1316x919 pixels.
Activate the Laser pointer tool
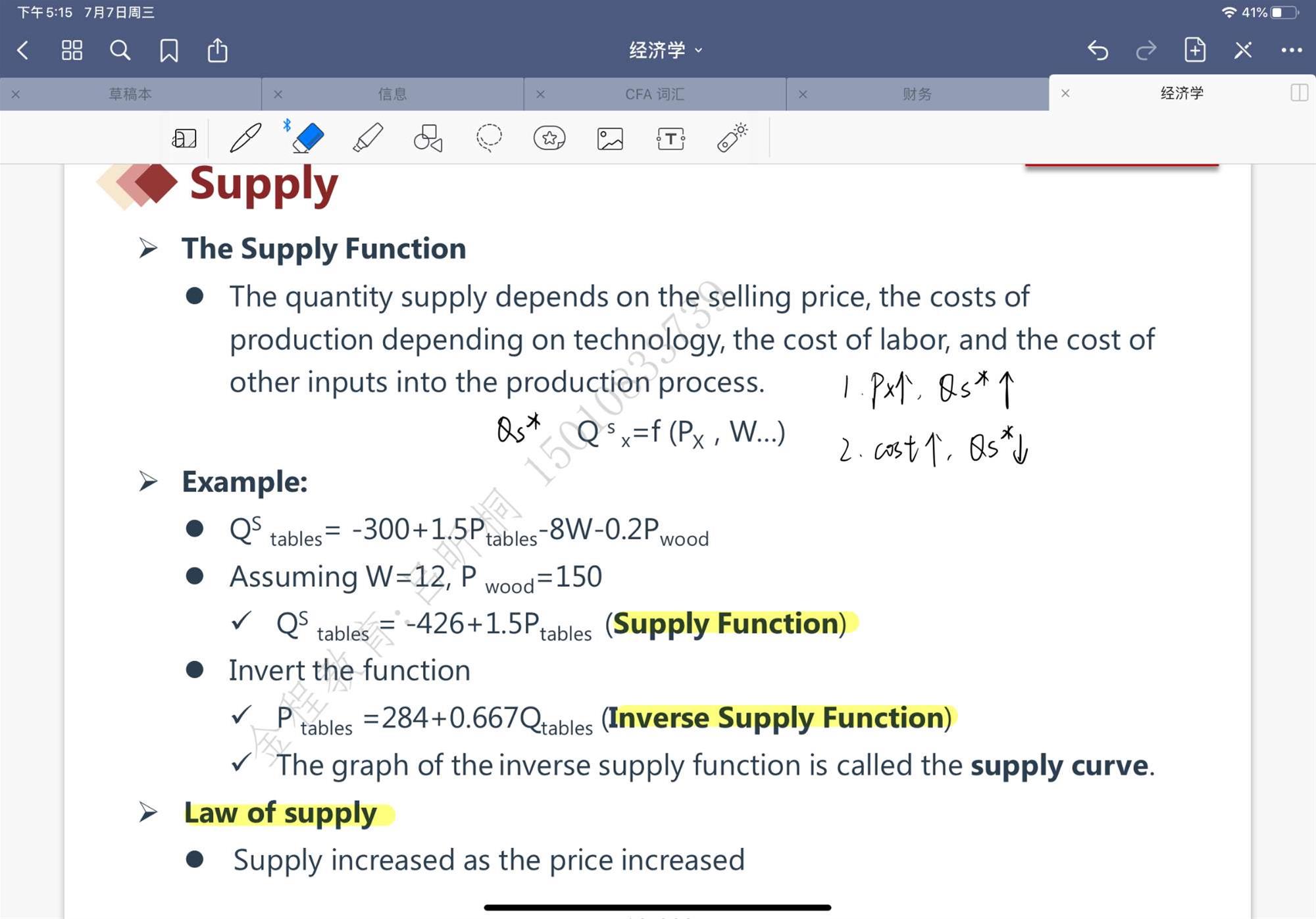click(x=732, y=138)
